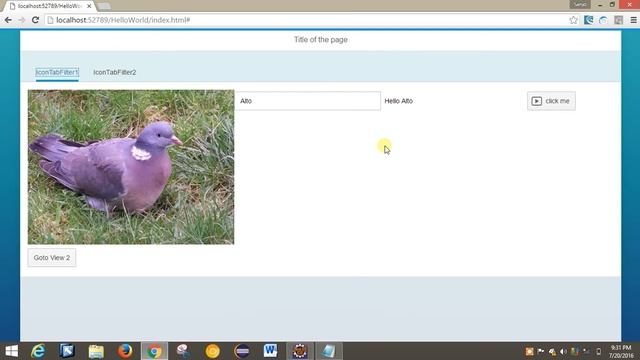The height and width of the screenshot is (360, 640).
Task: Click the taskbar icon between Chrome and orange circle
Action: click(183, 351)
